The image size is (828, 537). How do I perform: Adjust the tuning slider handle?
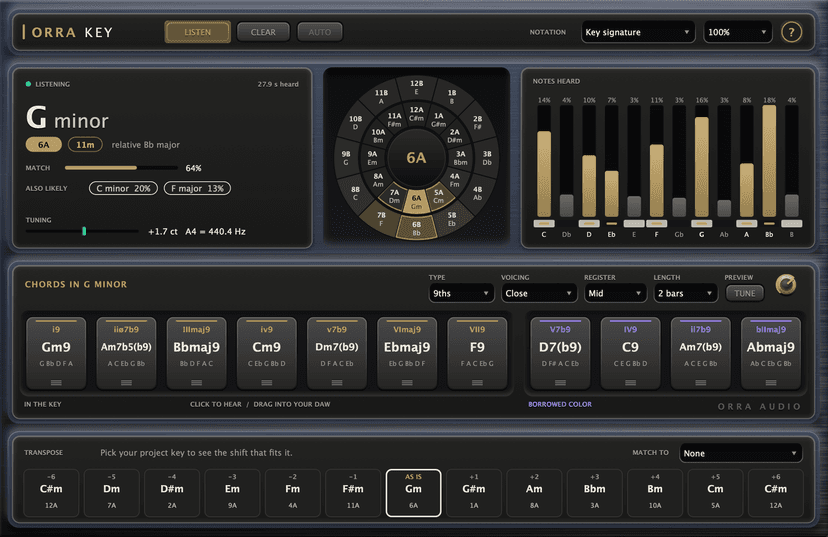(84, 231)
